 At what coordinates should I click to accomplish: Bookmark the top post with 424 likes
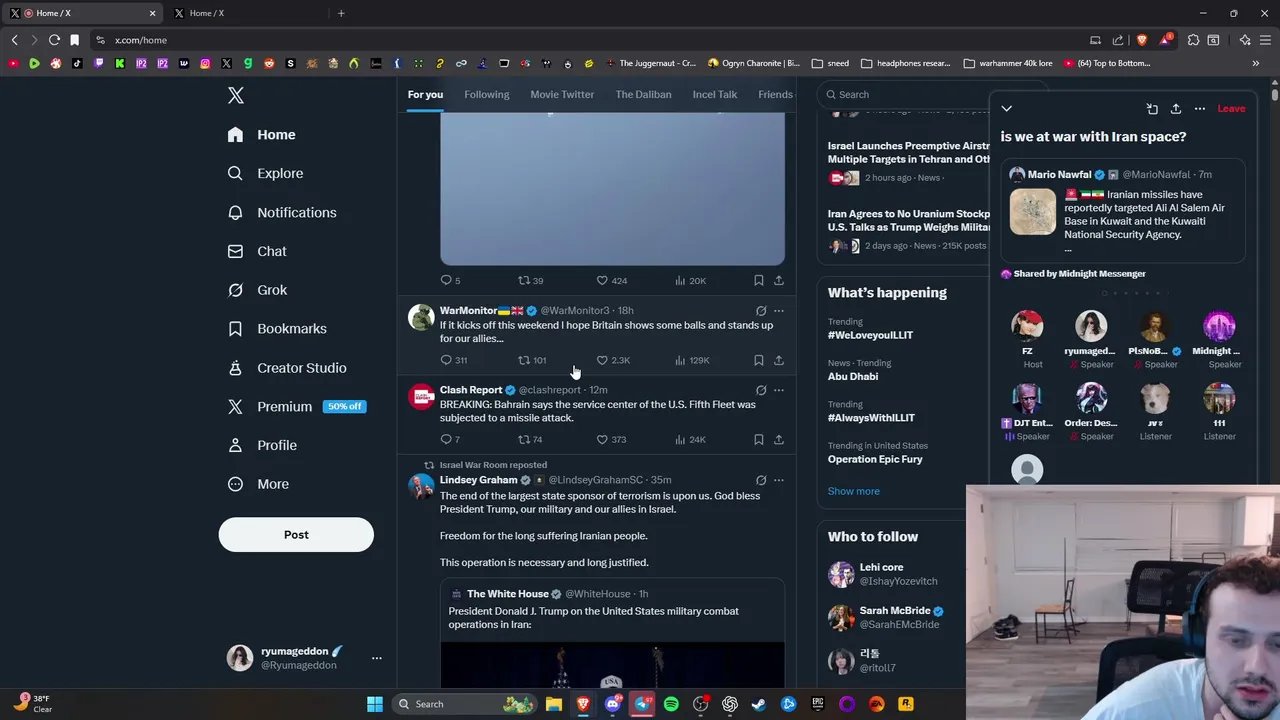[x=758, y=281]
